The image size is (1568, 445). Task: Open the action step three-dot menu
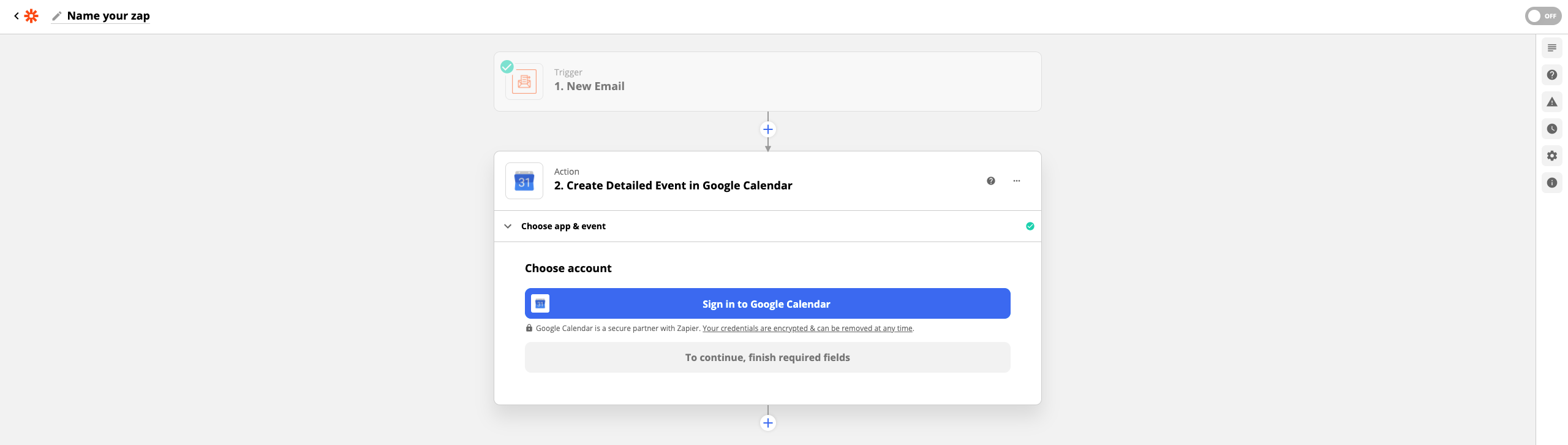1016,181
